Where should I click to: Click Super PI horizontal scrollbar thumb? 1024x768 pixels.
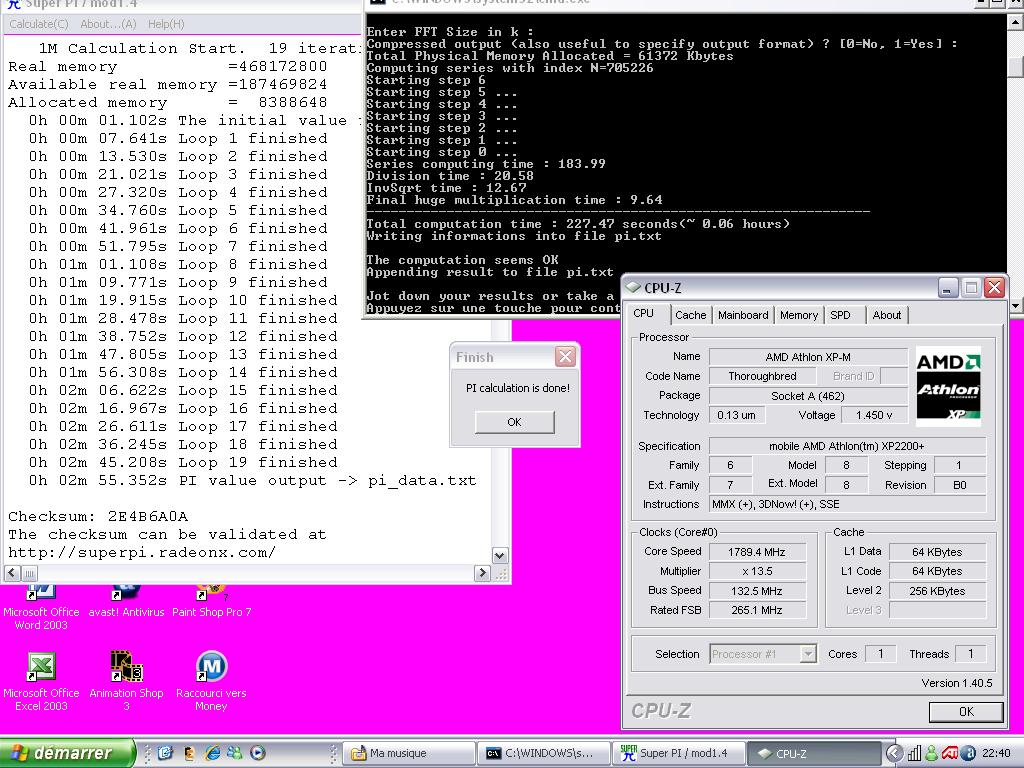pyautogui.click(x=29, y=573)
